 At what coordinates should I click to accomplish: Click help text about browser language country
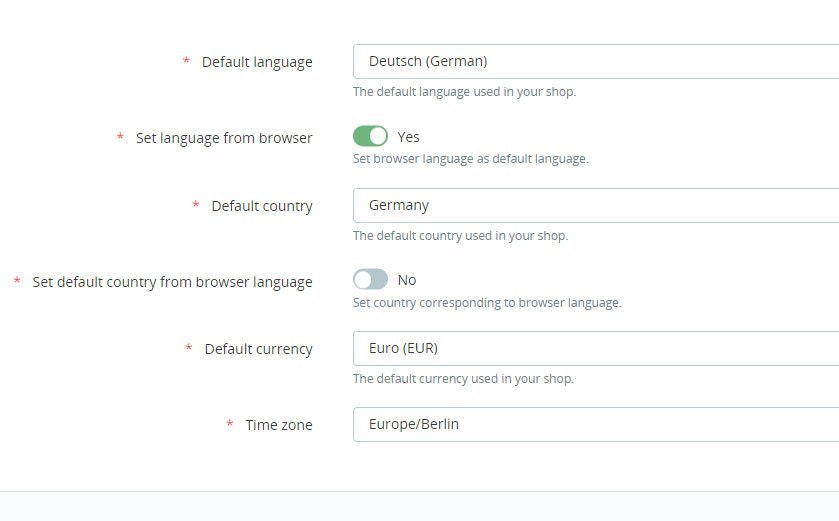(x=487, y=303)
